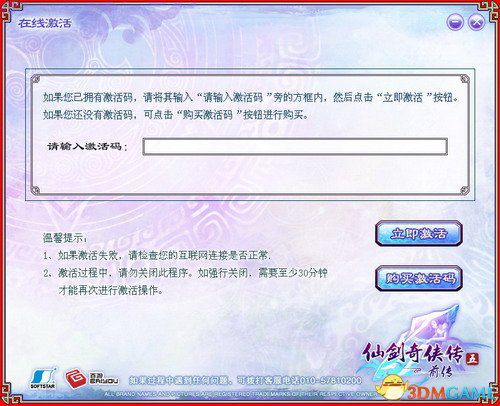This screenshot has width=500, height=406.
Task: Click the first tip about network connection
Action: (x=157, y=256)
